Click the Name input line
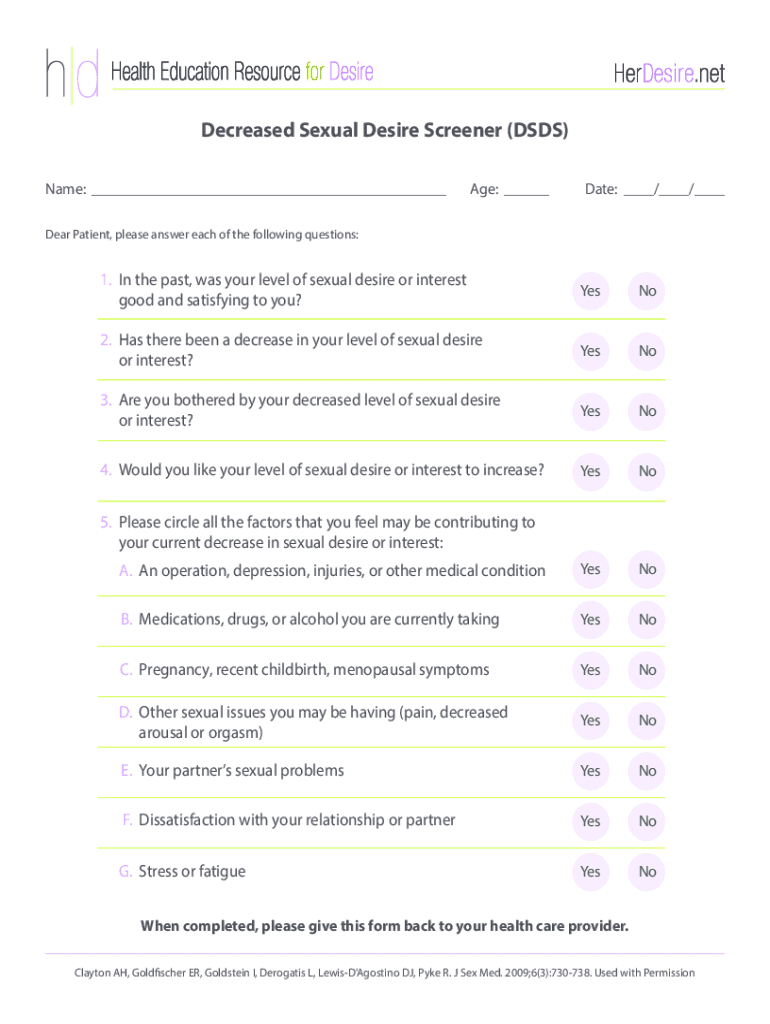 click(268, 190)
